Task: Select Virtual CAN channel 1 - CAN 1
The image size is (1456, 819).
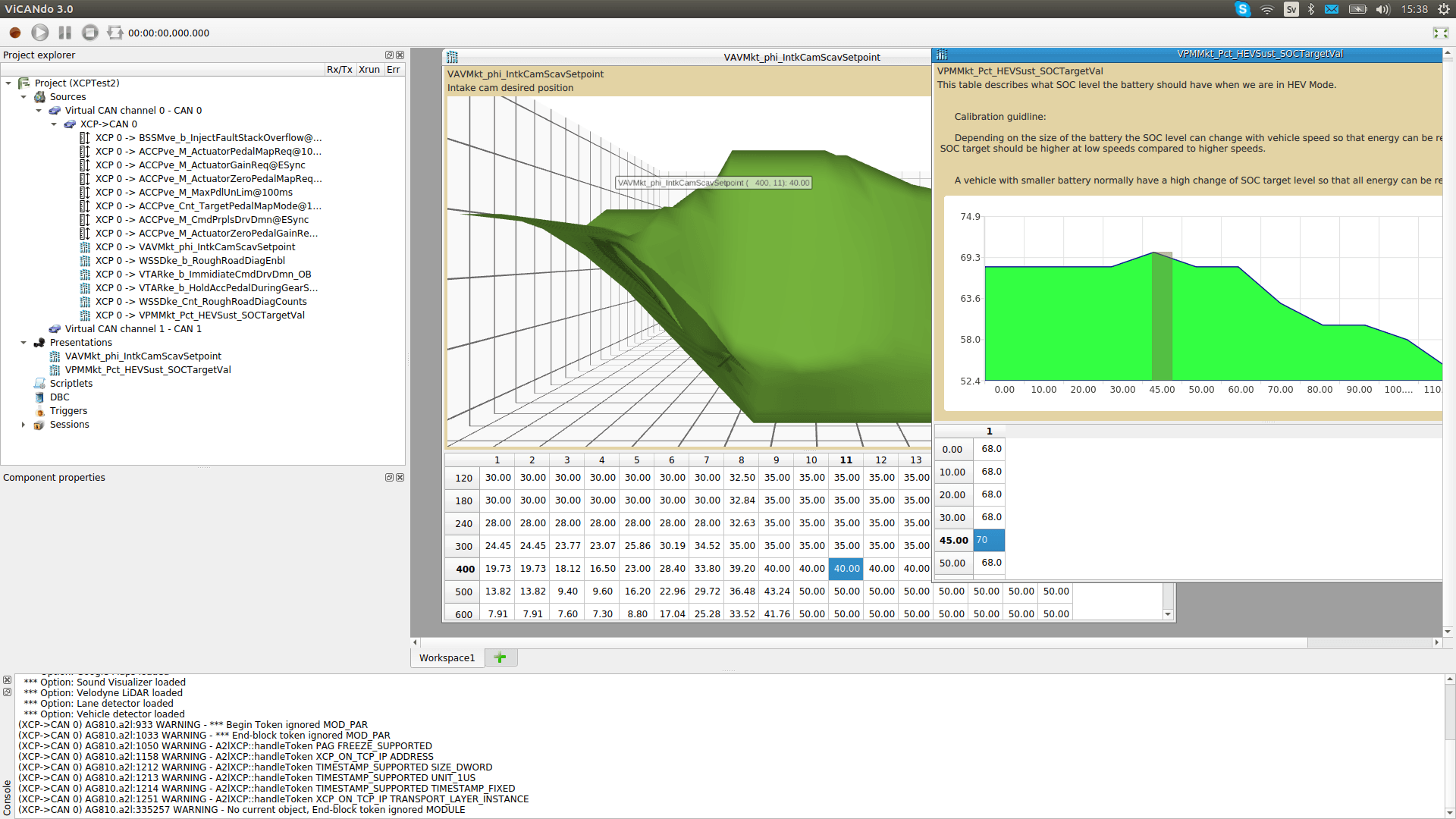Action: (x=133, y=329)
